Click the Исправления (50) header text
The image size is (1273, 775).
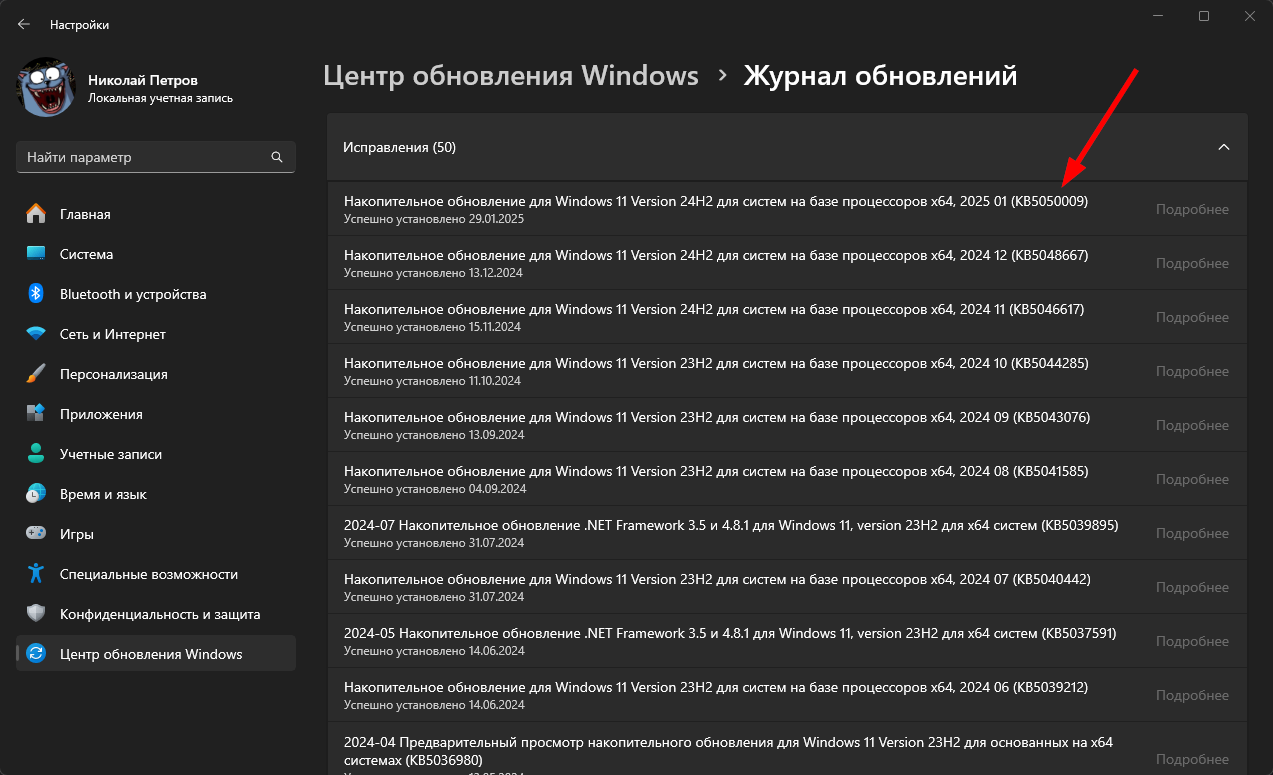point(400,147)
